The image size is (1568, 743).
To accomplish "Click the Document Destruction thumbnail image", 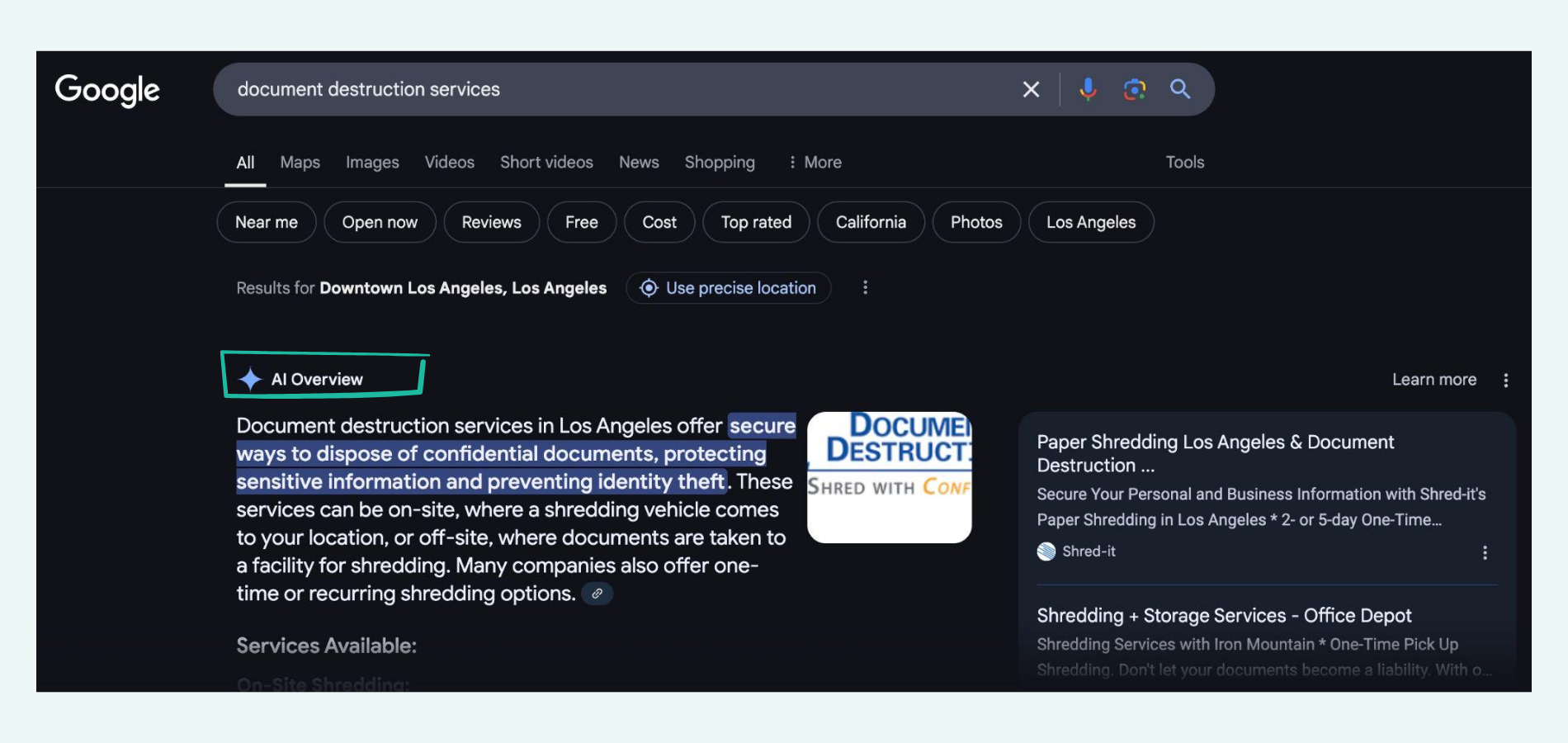I will coord(889,477).
